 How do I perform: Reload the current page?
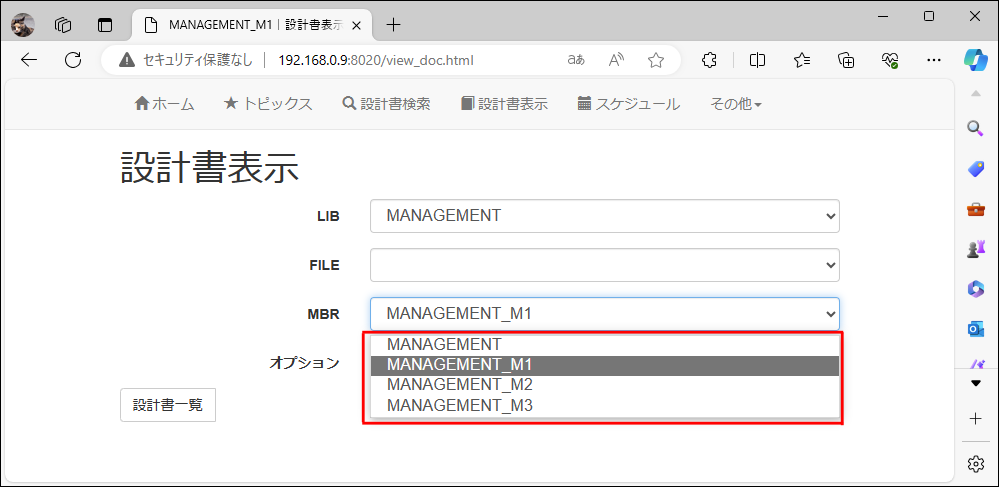pos(73,61)
